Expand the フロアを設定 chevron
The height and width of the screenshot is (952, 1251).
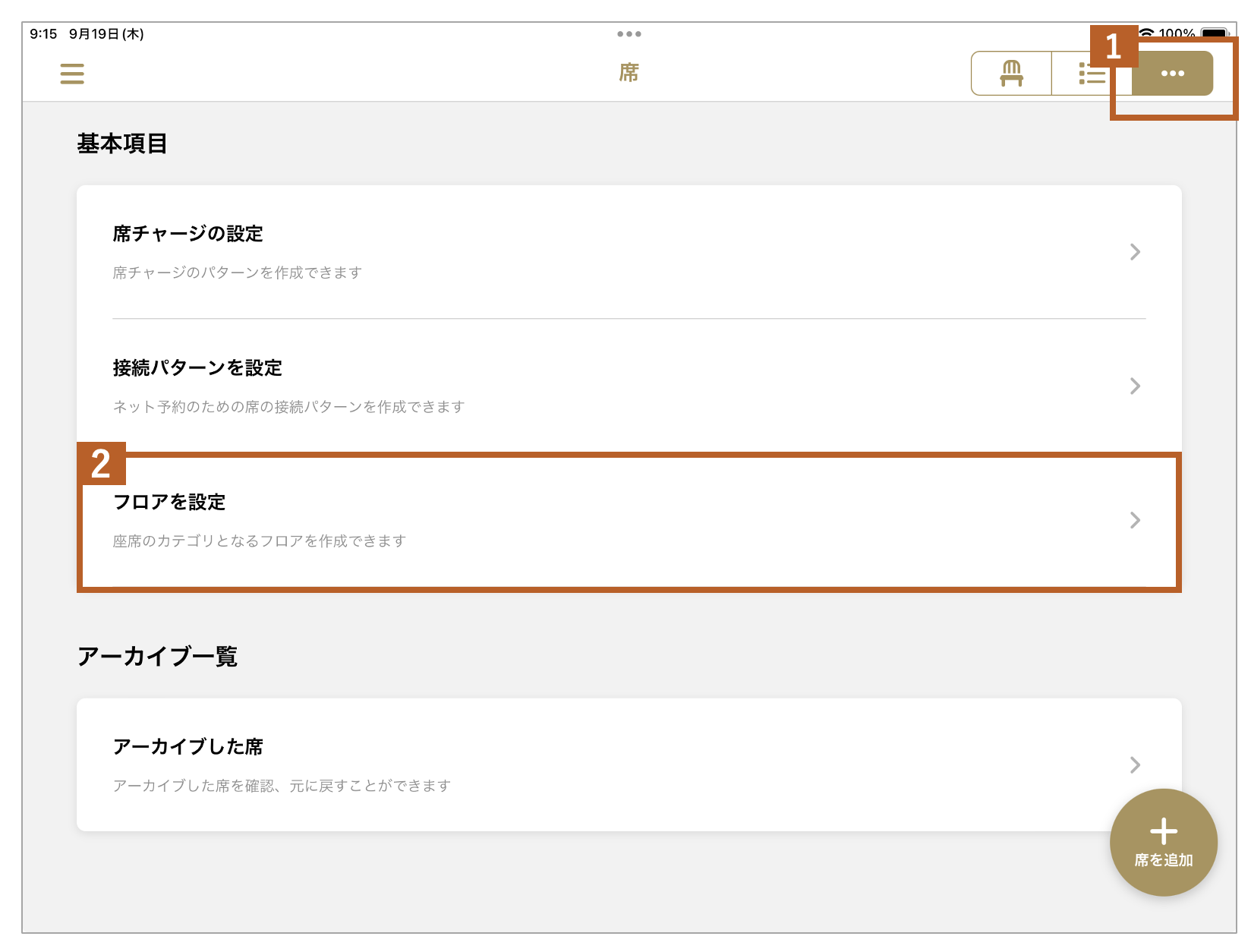click(x=1135, y=520)
